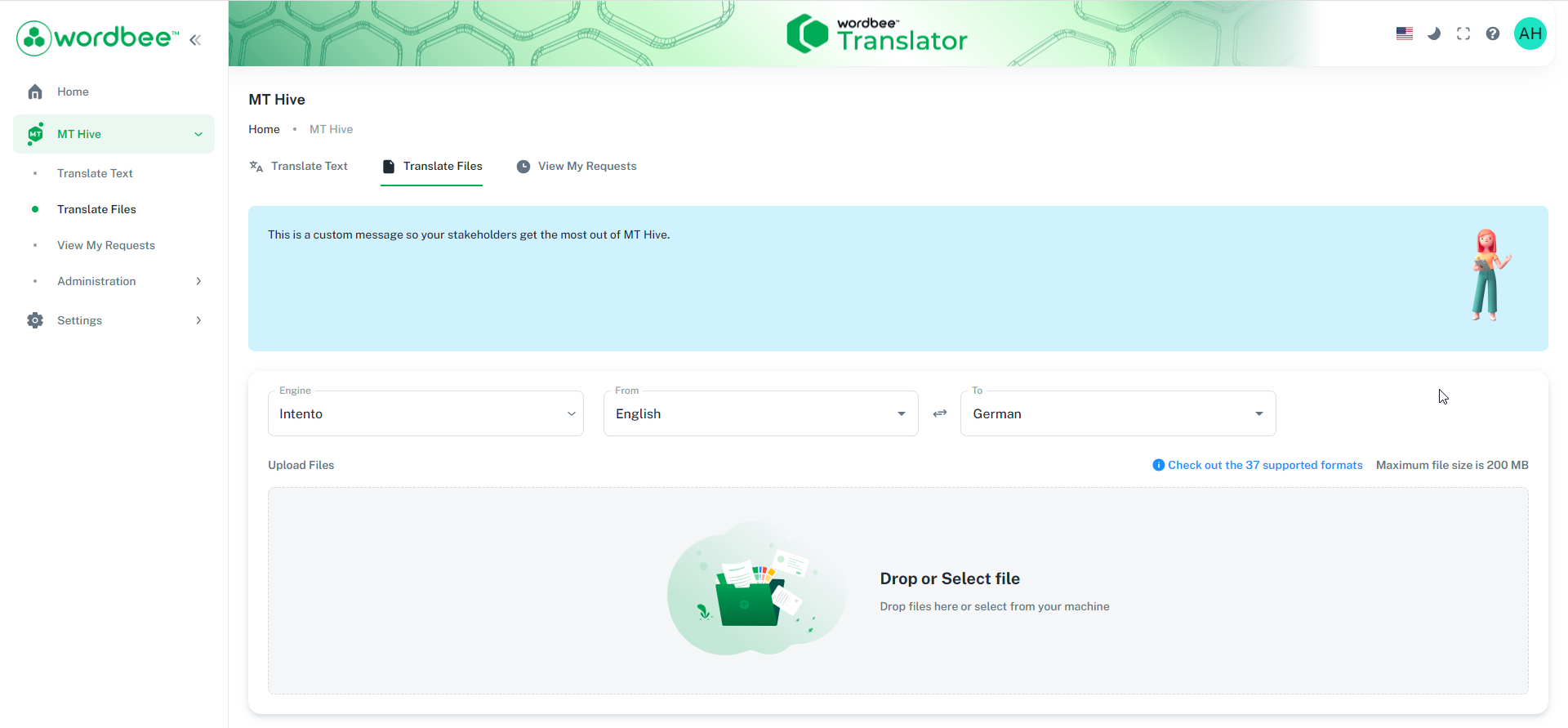Open the 37 supported formats link
The image size is (1568, 728).
click(1264, 465)
